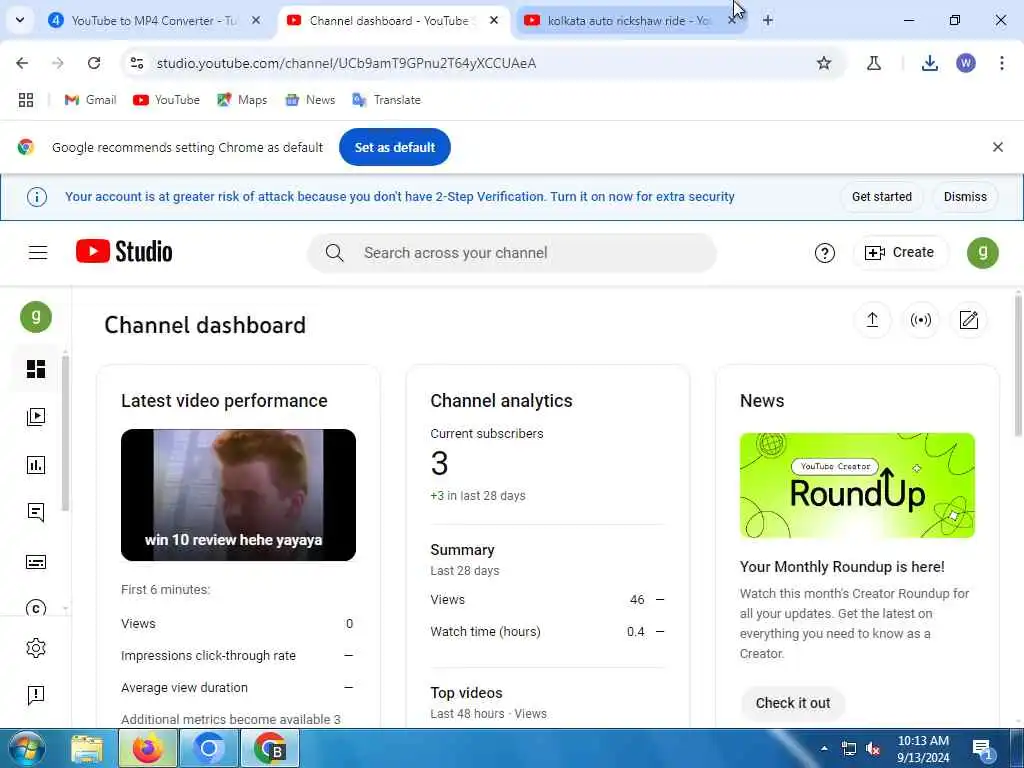Open the Settings gear in the sidebar

coord(36,648)
